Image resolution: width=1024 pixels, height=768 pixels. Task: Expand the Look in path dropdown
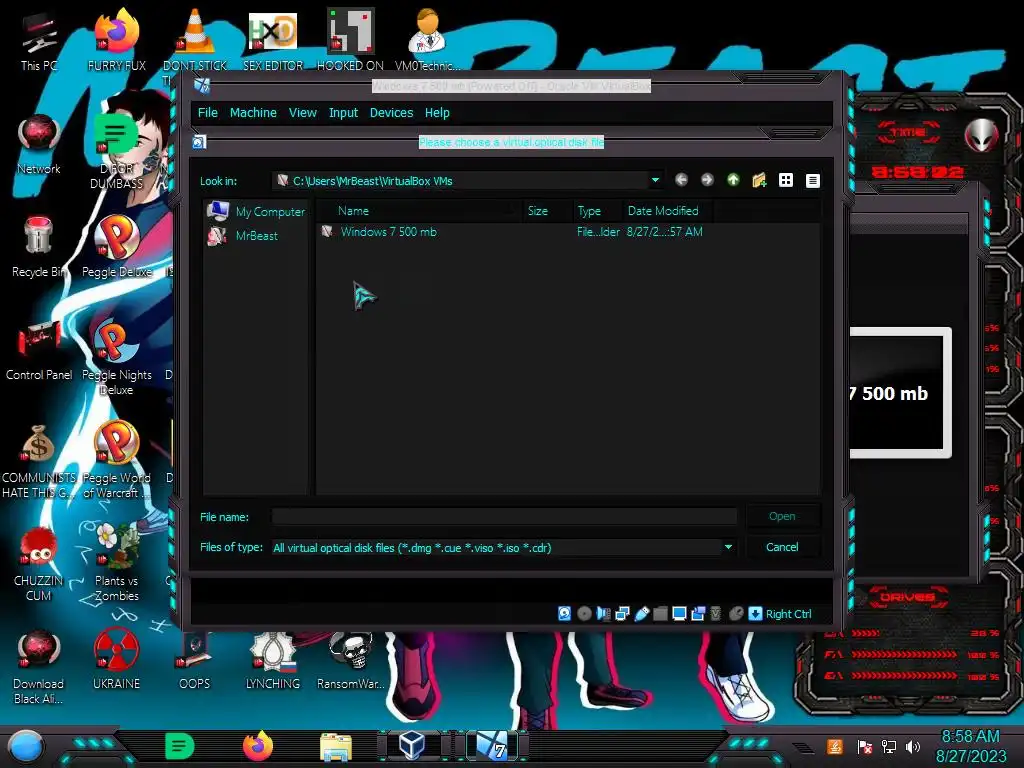pos(655,180)
